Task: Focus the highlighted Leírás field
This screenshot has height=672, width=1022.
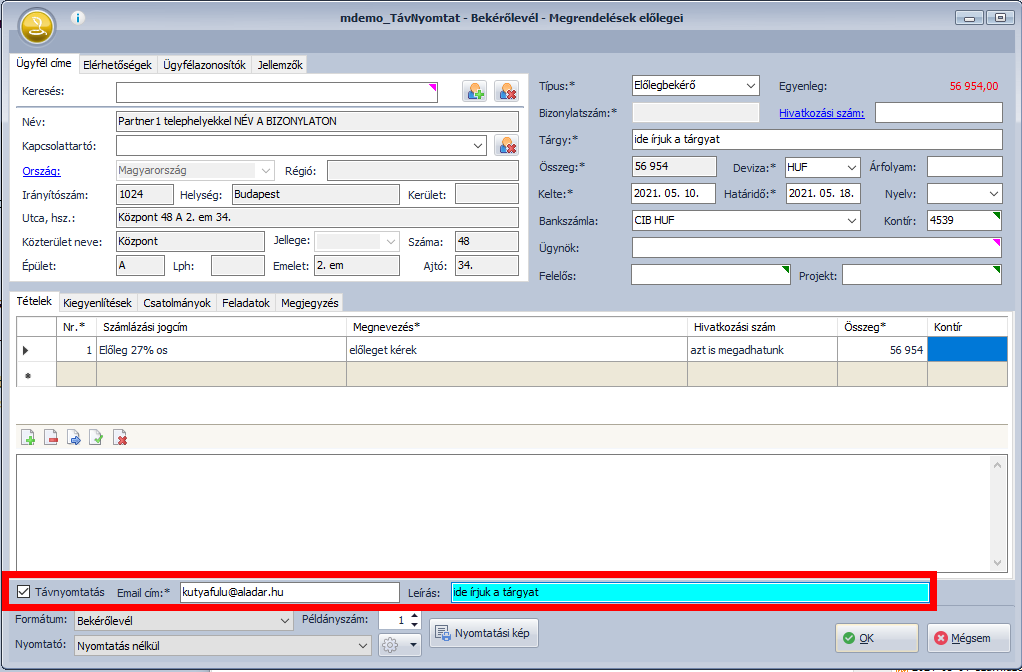Action: pos(690,592)
